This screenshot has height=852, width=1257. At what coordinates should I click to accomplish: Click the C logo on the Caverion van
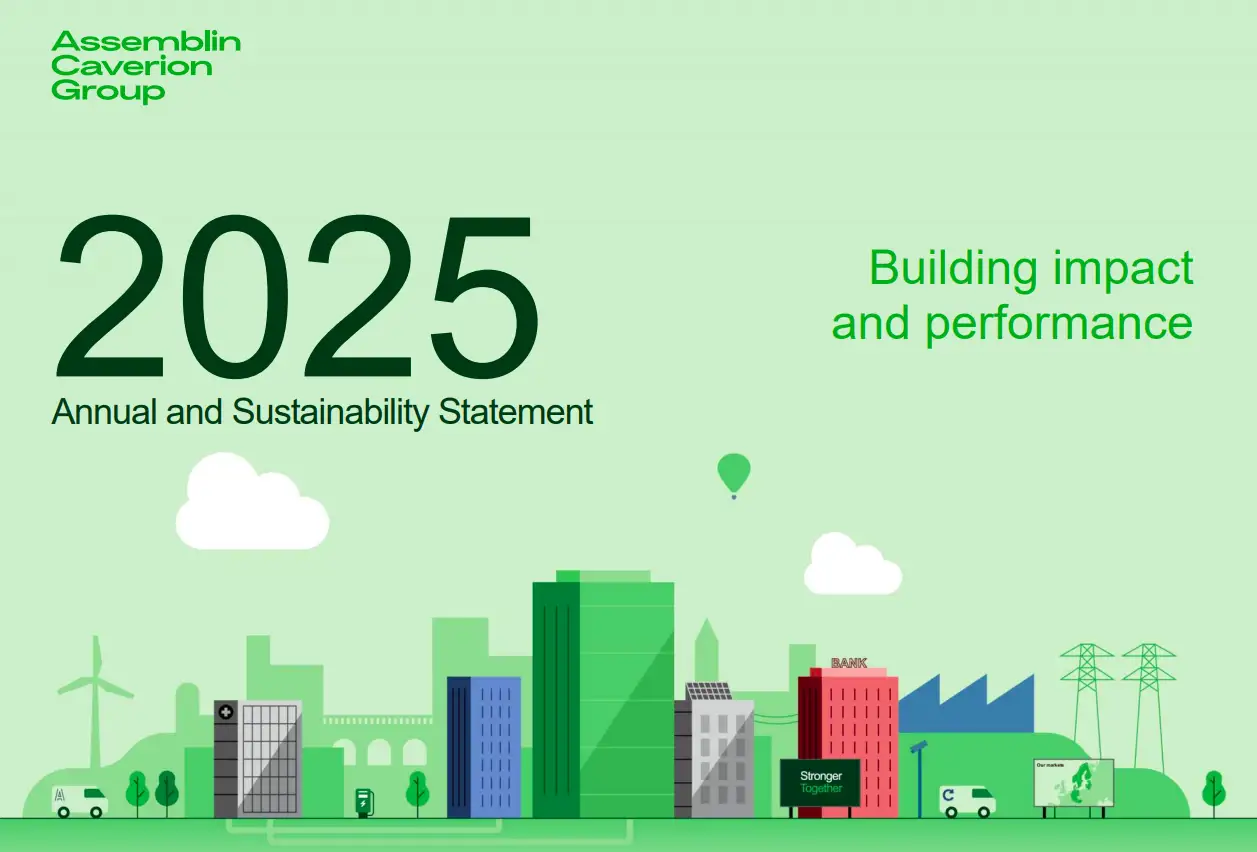pos(948,795)
